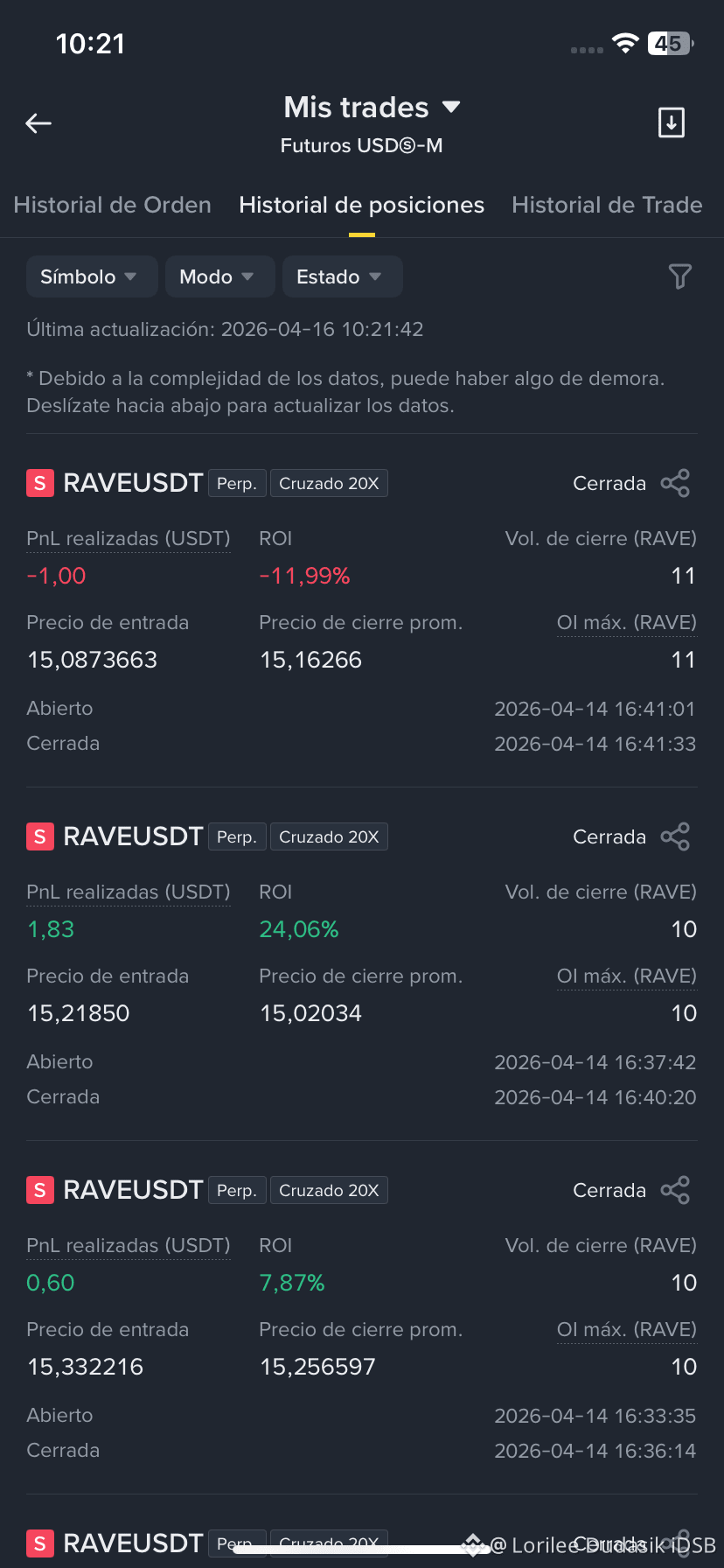Screen dimensions: 724x1568
Task: Share the first RAVEUSDT position, PnL -1,00
Action: coord(675,483)
